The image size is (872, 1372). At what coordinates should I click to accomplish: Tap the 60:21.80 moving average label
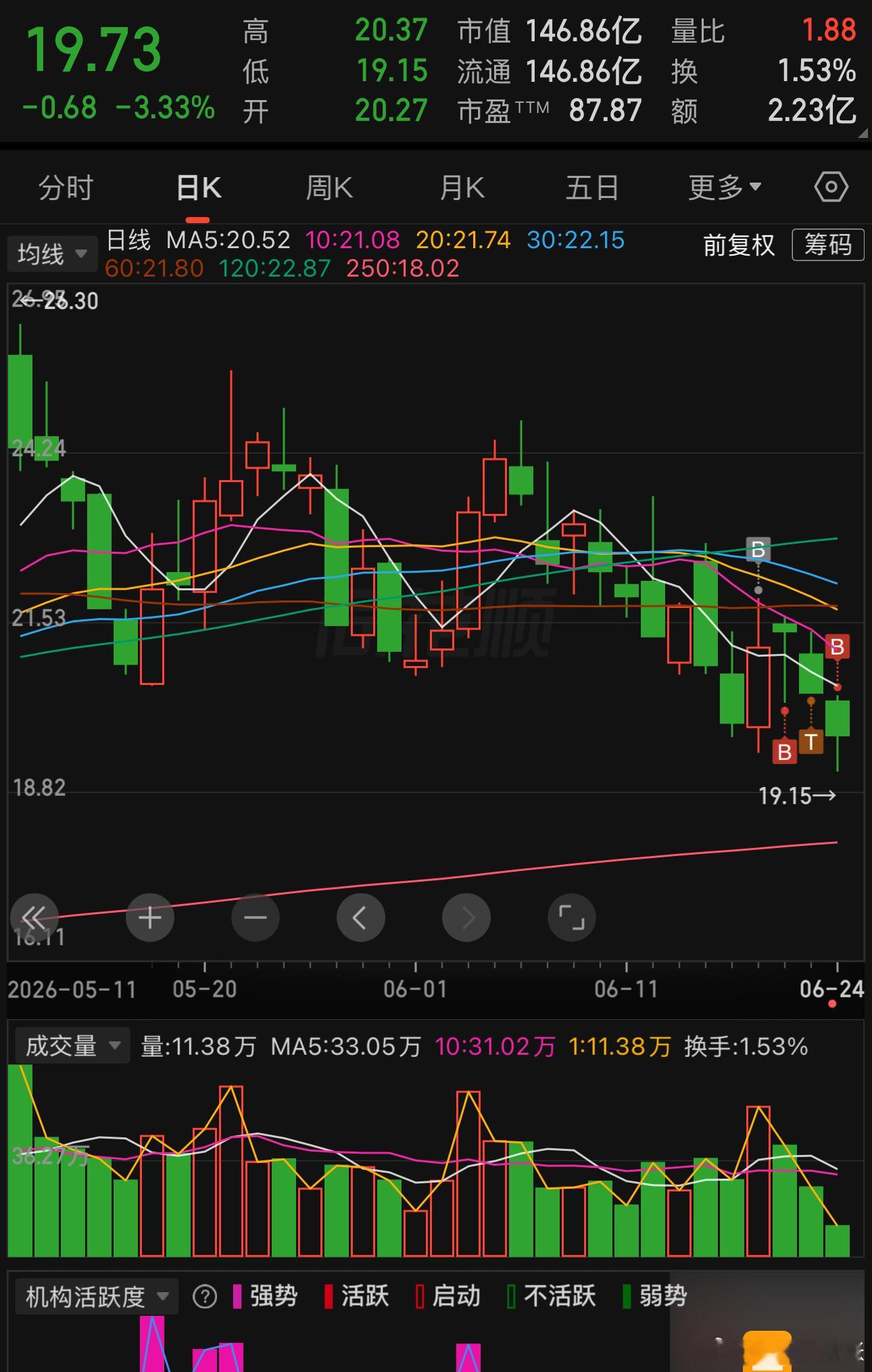coord(154,268)
